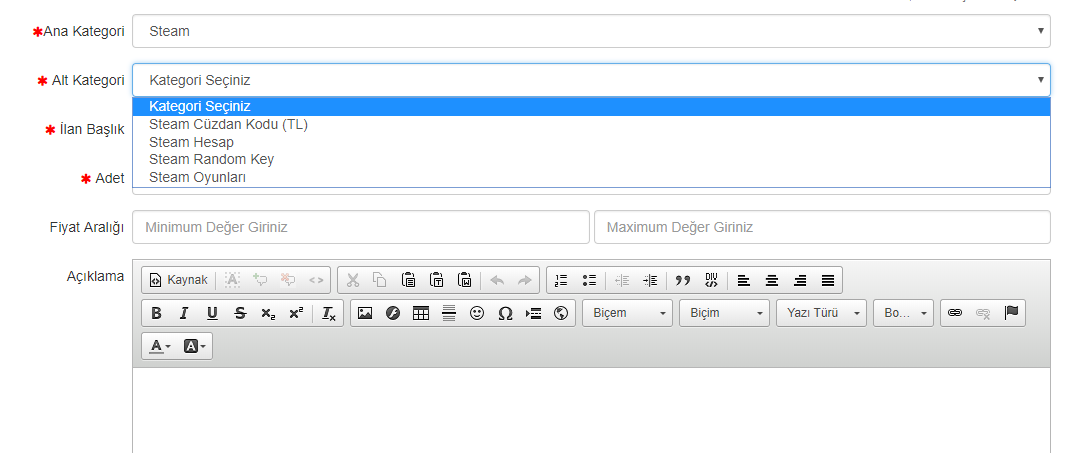1079x453 pixels.
Task: Click the Flash embed icon
Action: point(393,313)
